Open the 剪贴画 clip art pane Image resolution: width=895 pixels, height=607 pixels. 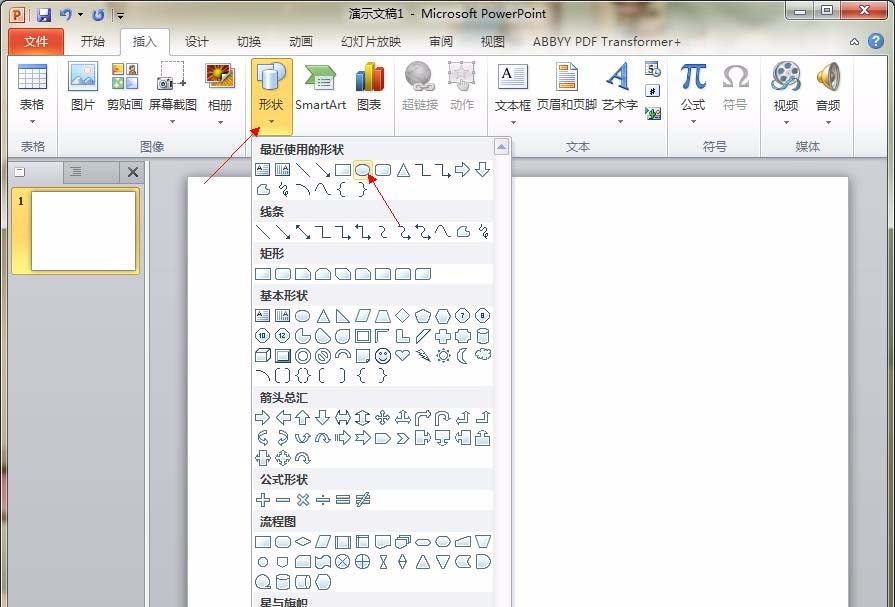coord(124,87)
